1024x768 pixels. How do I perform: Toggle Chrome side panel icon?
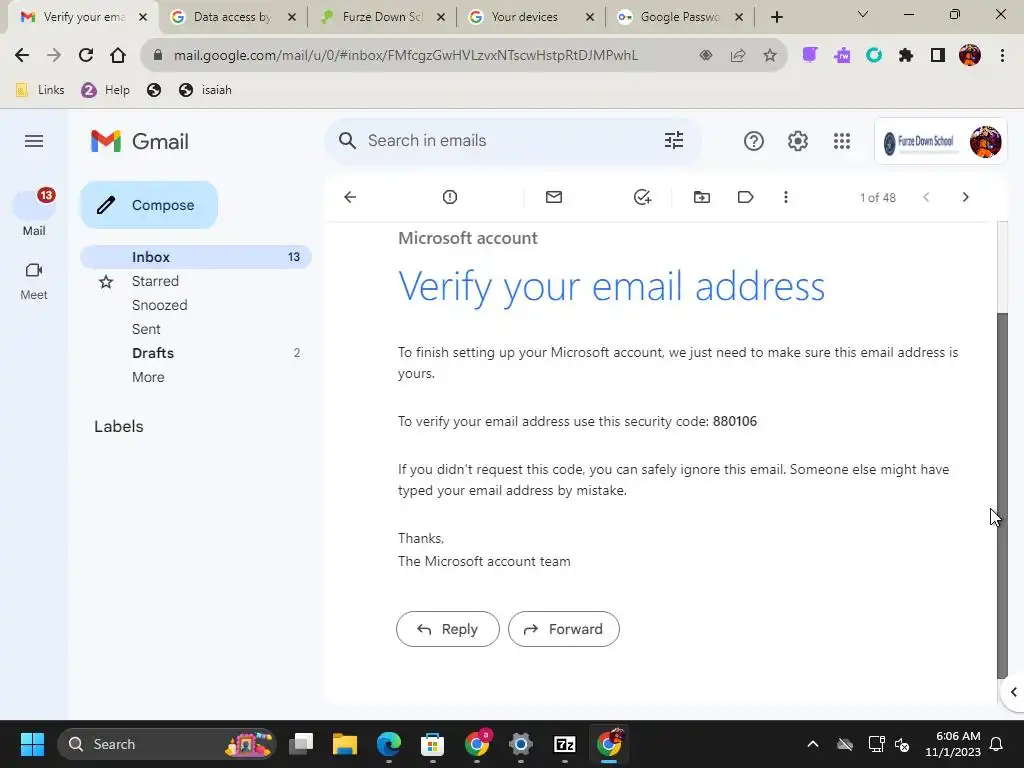pos(938,56)
